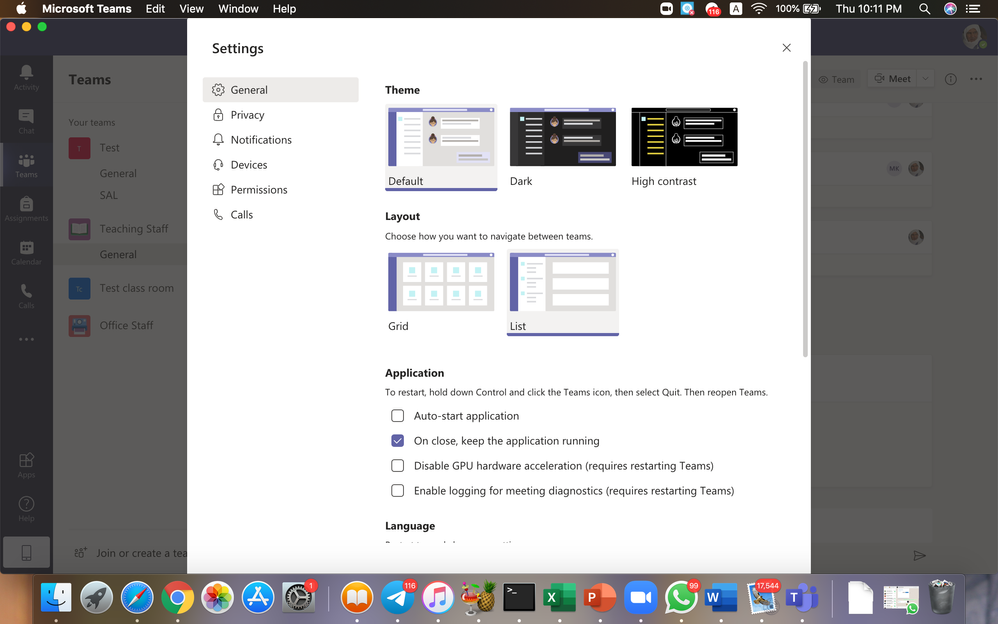The height and width of the screenshot is (624, 998).
Task: Click the Team button in channel header
Action: pos(836,80)
